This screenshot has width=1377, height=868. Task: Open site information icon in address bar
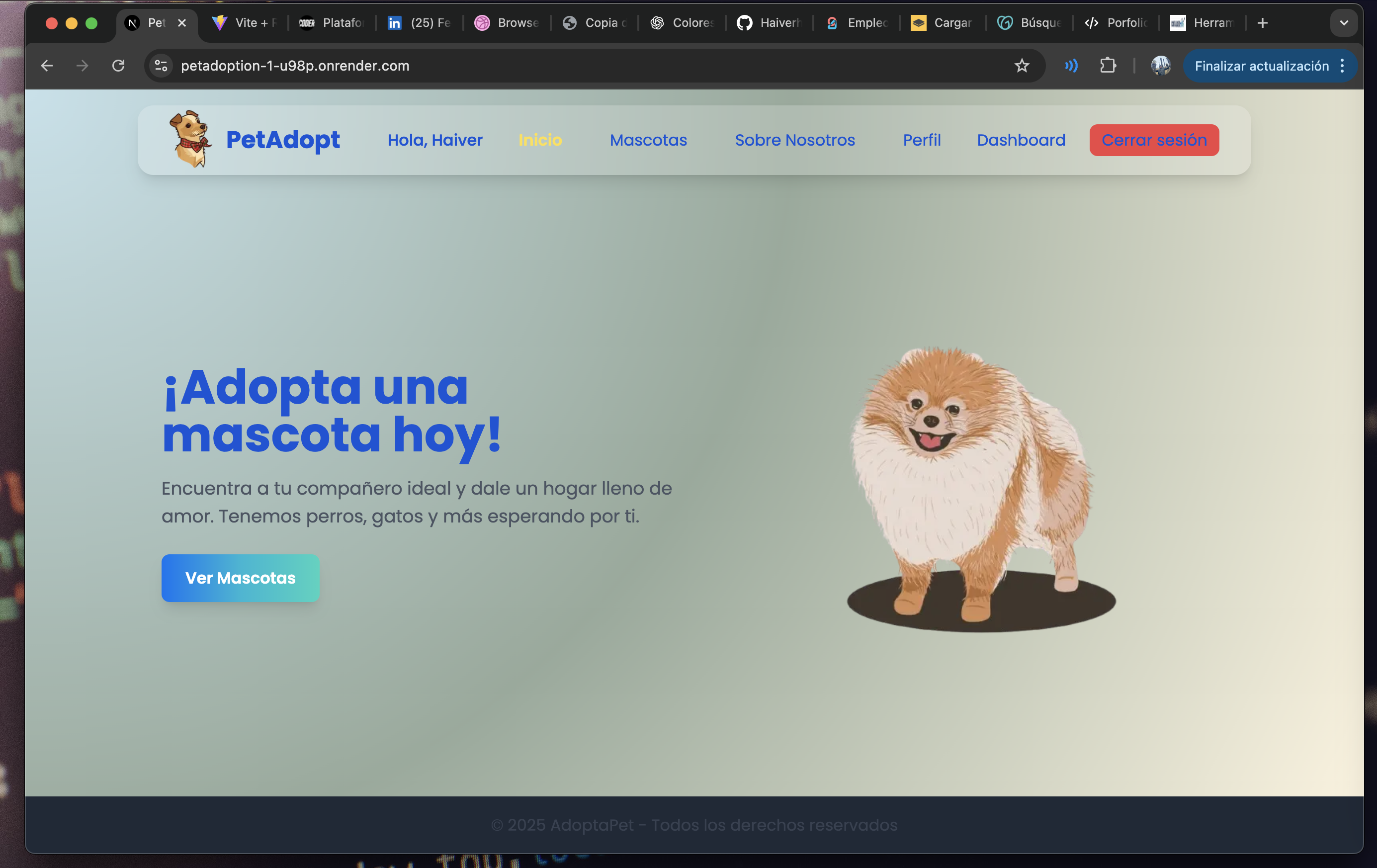coord(161,66)
